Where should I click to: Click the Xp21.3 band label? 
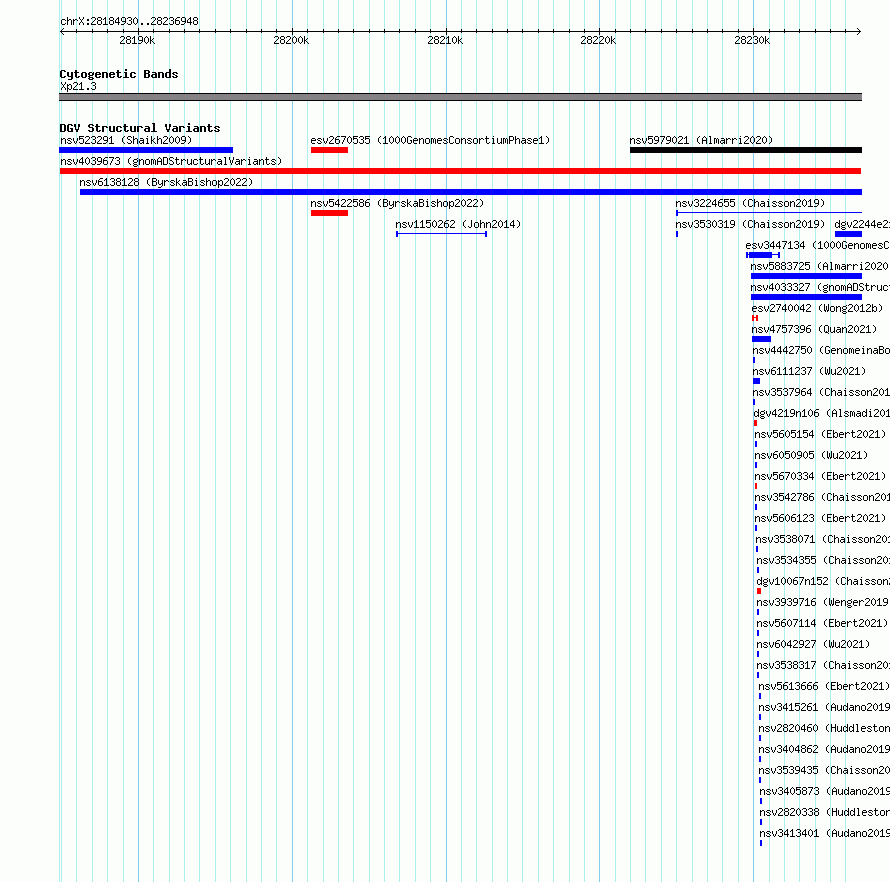click(78, 86)
